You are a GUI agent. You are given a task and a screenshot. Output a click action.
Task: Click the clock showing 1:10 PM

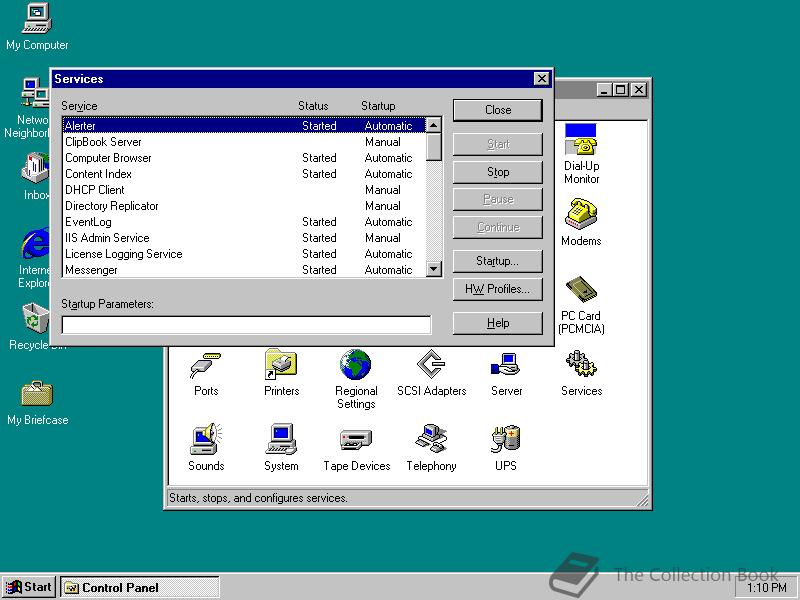pyautogui.click(x=767, y=588)
